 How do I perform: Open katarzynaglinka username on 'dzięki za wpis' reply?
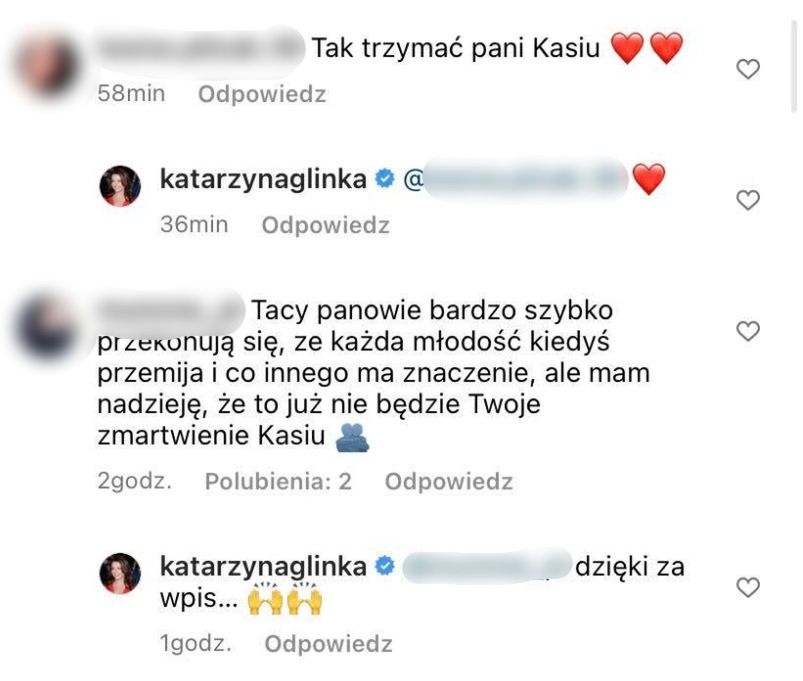[x=263, y=566]
